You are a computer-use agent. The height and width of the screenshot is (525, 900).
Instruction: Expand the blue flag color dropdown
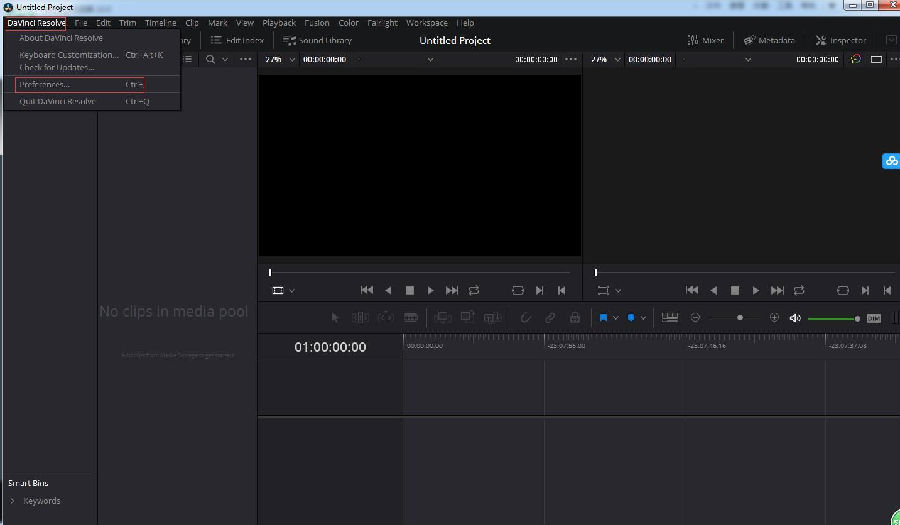616,318
